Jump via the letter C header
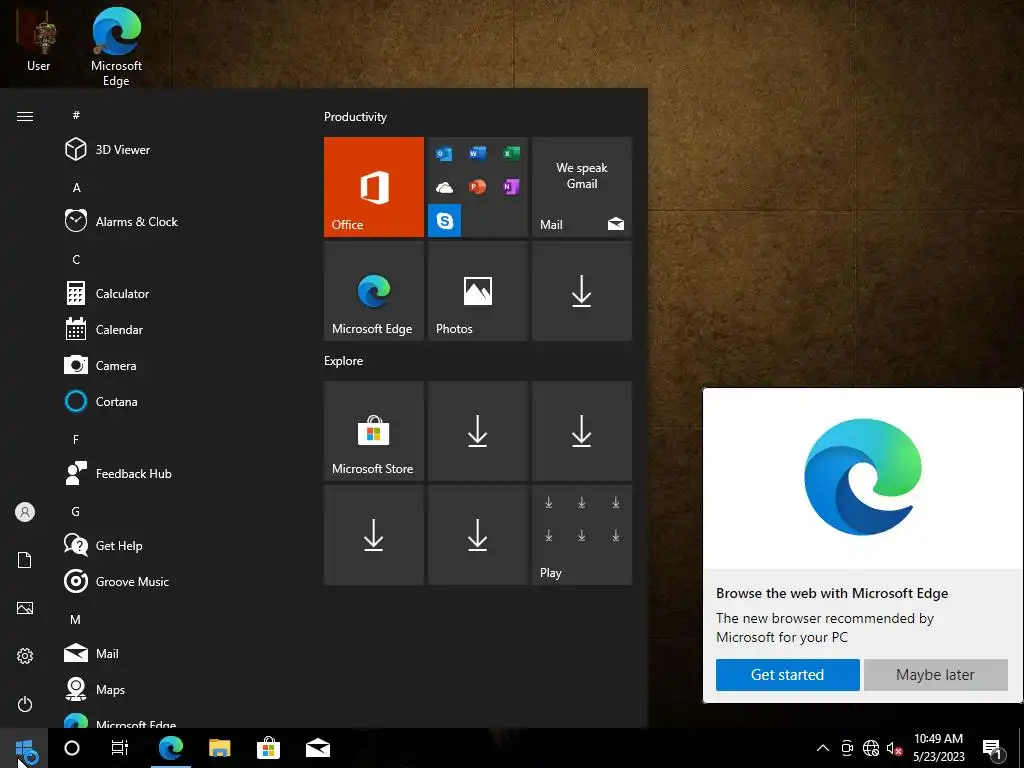 click(x=76, y=259)
